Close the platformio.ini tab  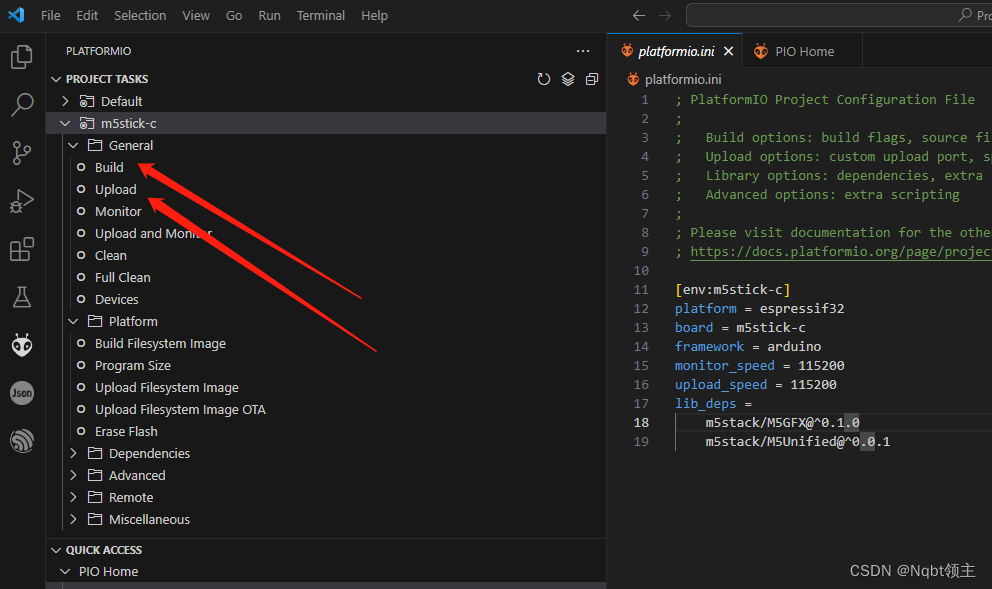click(728, 51)
